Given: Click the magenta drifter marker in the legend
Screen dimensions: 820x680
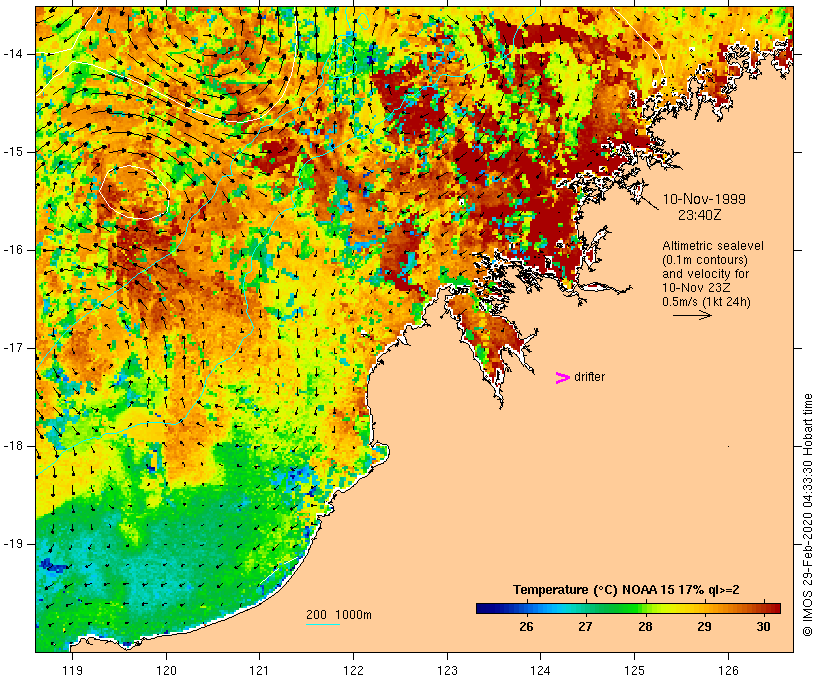Looking at the screenshot, I should pyautogui.click(x=562, y=378).
